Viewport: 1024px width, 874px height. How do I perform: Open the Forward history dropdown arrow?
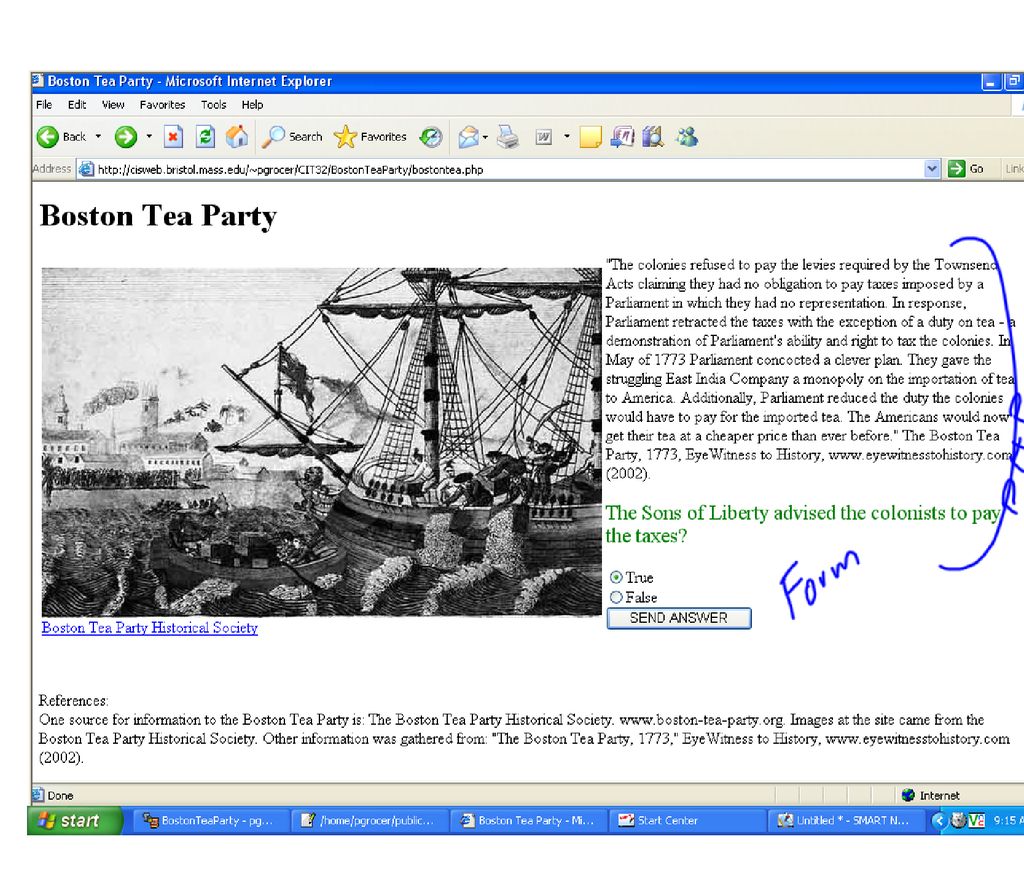149,137
